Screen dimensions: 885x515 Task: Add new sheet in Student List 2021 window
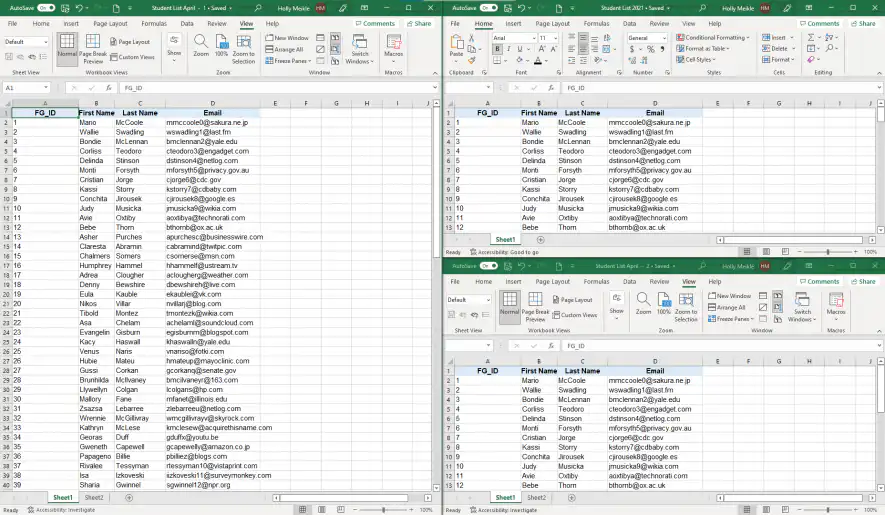pos(540,239)
